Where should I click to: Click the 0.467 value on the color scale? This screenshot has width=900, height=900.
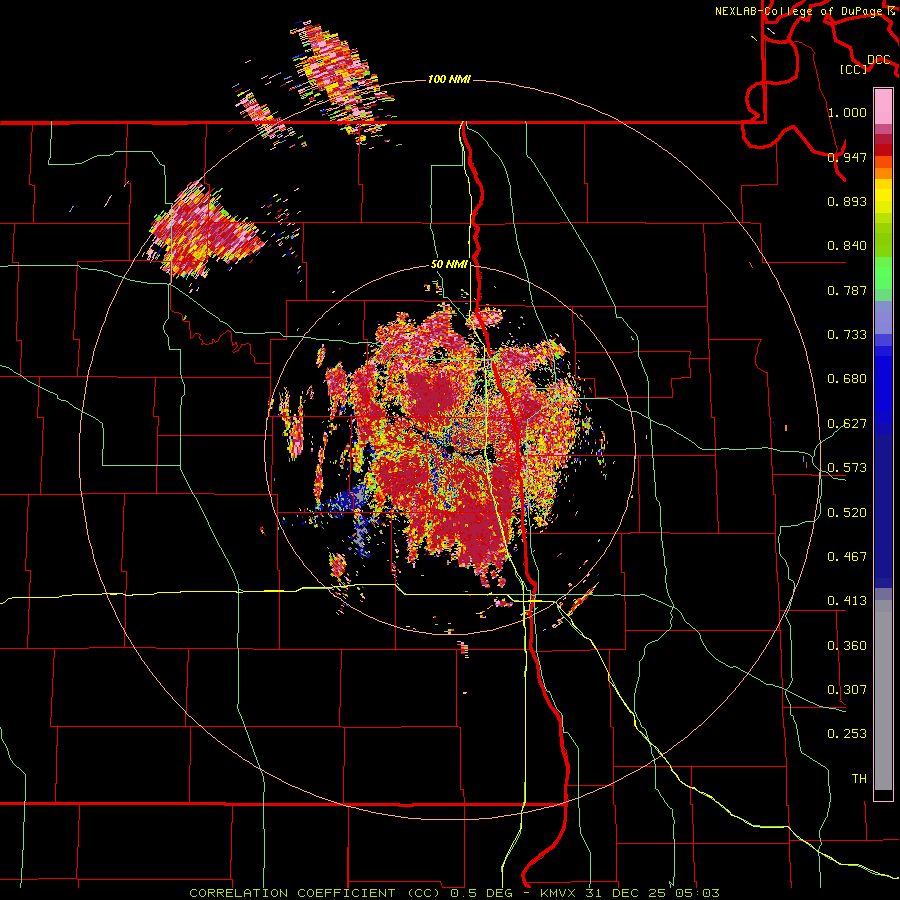click(847, 557)
